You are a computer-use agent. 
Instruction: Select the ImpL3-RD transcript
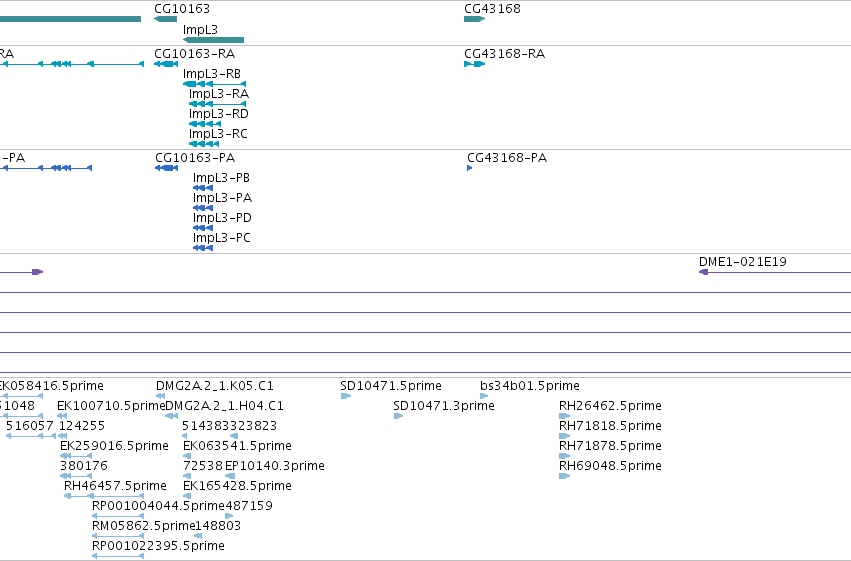205,124
